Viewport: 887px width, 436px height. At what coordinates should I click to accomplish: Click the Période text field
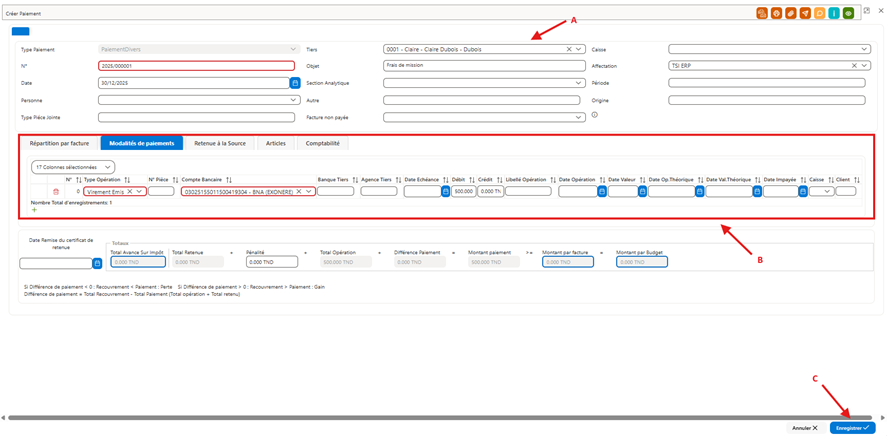pos(767,83)
